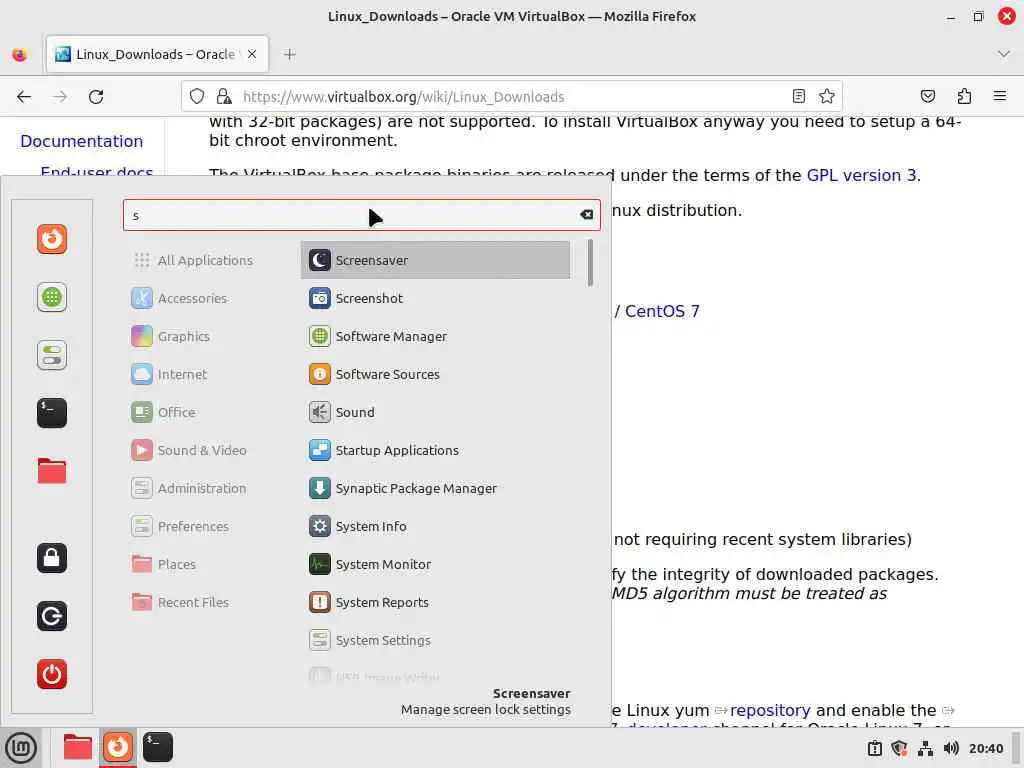Image resolution: width=1024 pixels, height=768 pixels.
Task: Open a new Firefox tab
Action: (x=290, y=55)
